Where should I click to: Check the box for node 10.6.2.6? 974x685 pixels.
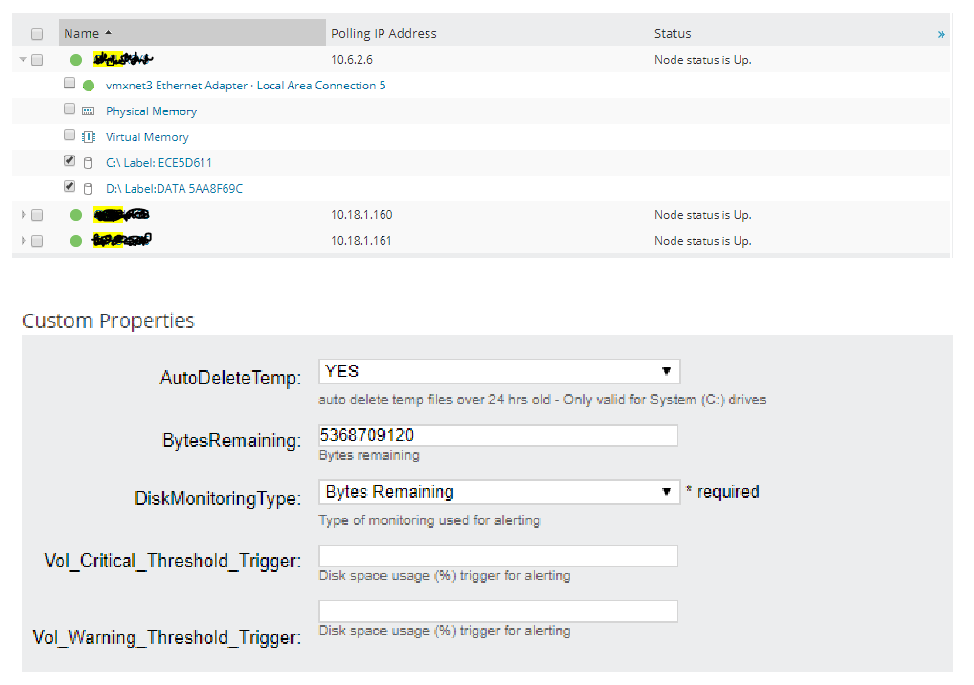[x=37, y=60]
